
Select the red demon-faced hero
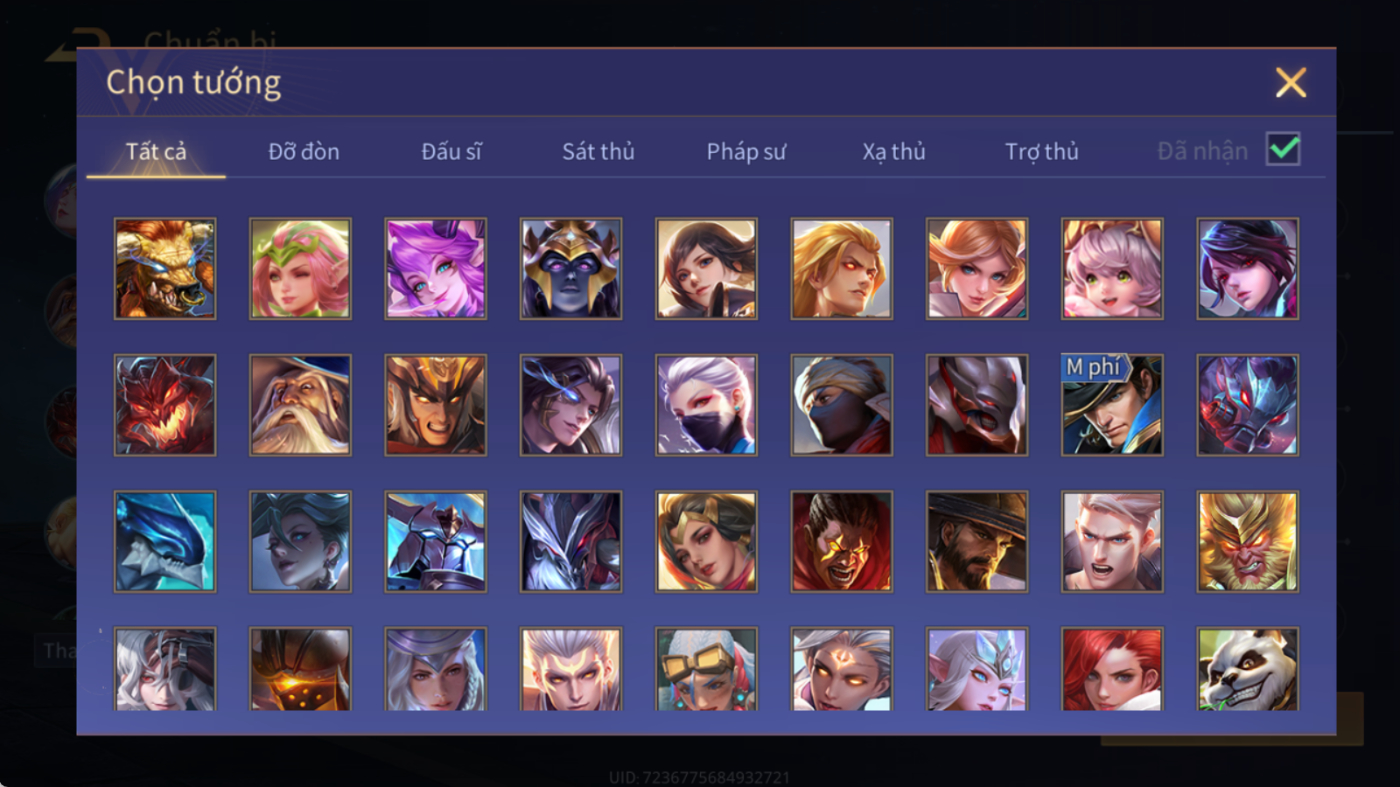pos(165,405)
